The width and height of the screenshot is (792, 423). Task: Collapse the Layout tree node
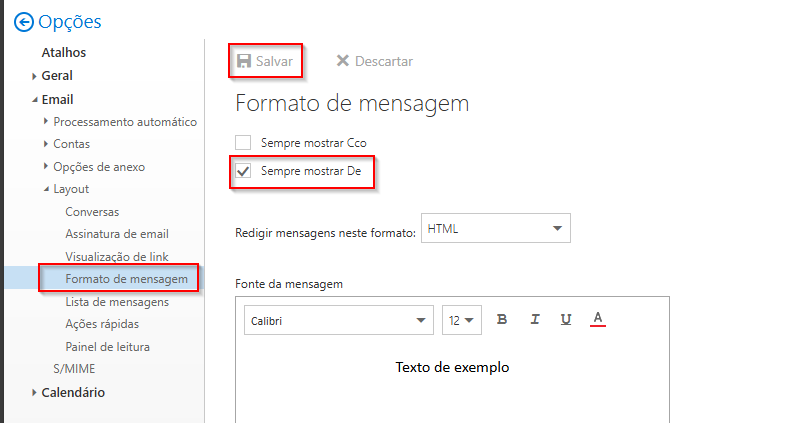tap(46, 189)
